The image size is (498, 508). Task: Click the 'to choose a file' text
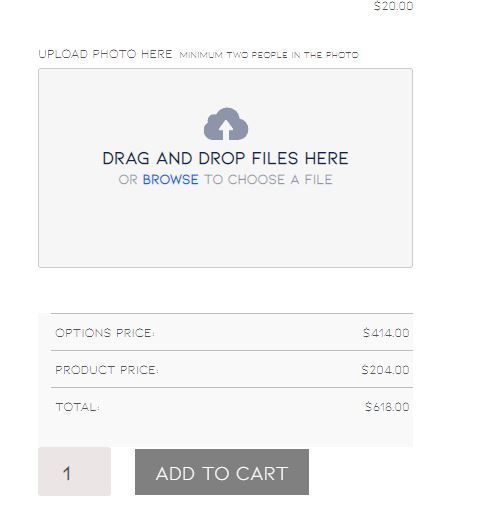(268, 179)
